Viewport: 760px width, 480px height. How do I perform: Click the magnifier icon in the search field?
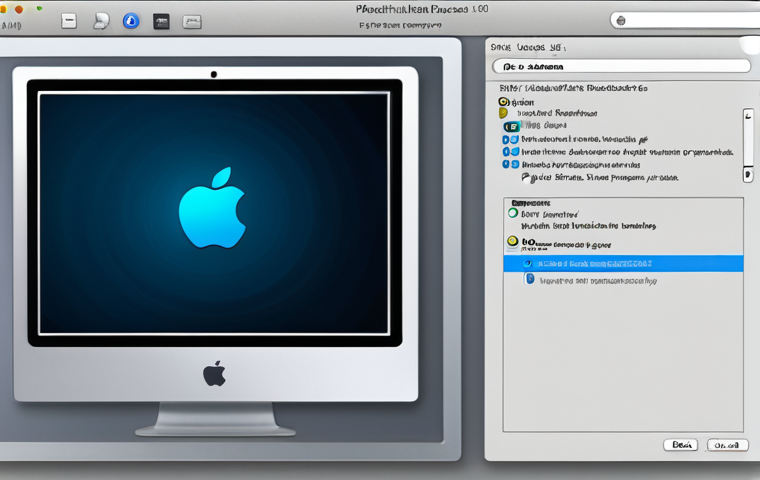621,20
